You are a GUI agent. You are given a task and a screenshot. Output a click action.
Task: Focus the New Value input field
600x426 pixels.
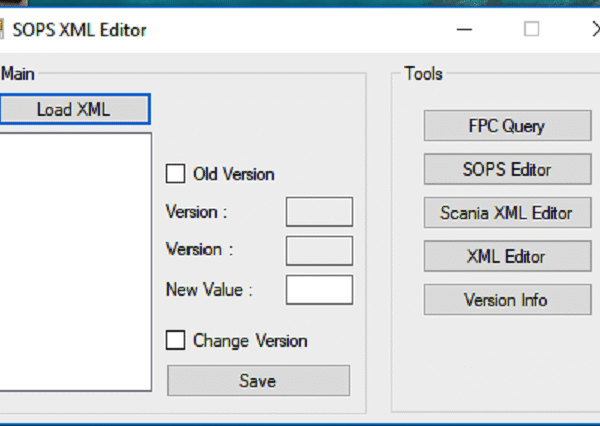(319, 290)
